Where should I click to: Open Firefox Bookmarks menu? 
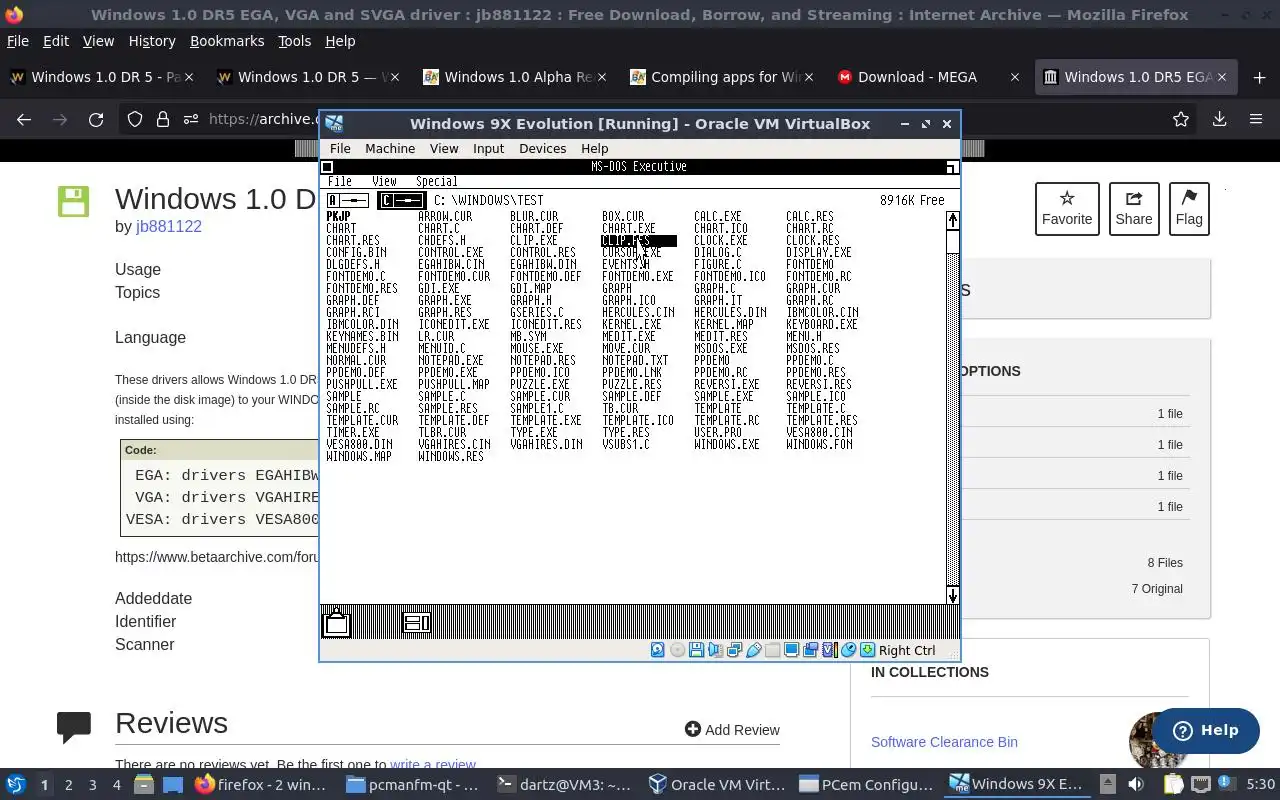[x=227, y=41]
